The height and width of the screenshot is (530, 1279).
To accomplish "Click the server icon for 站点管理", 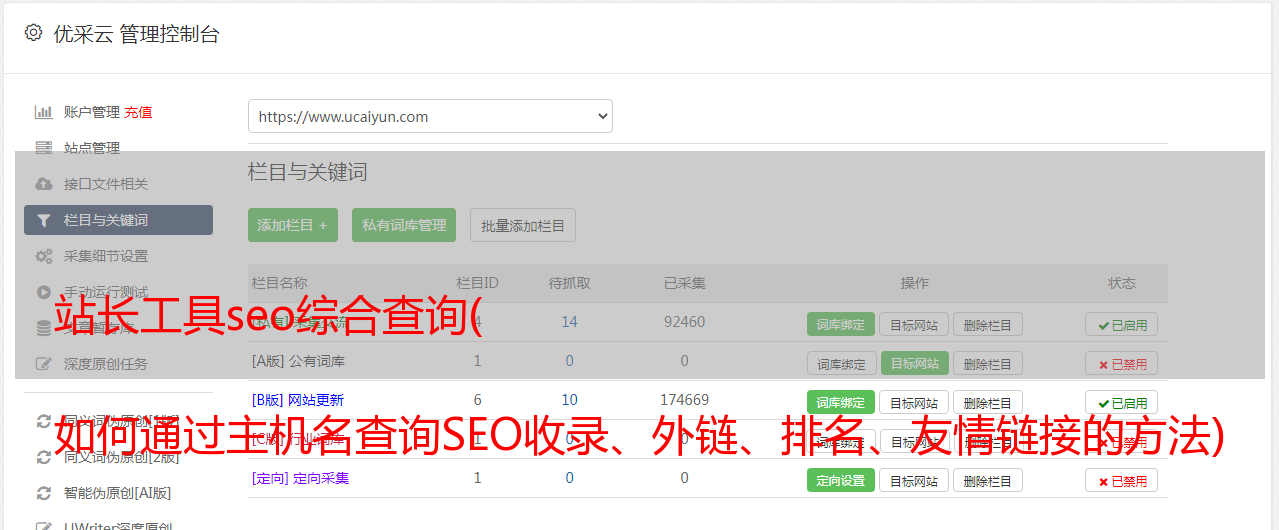I will [44, 148].
